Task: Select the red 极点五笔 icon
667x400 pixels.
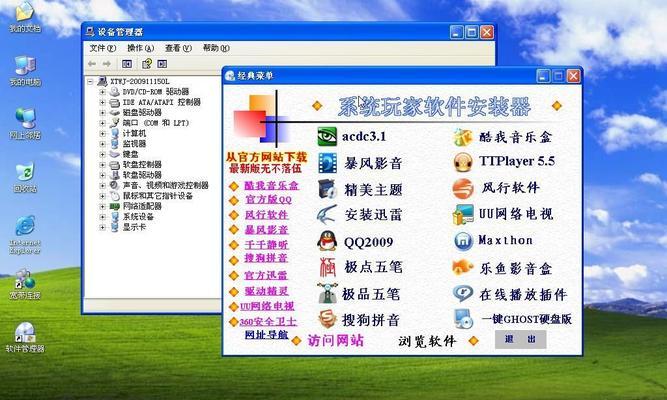Action: tap(327, 267)
